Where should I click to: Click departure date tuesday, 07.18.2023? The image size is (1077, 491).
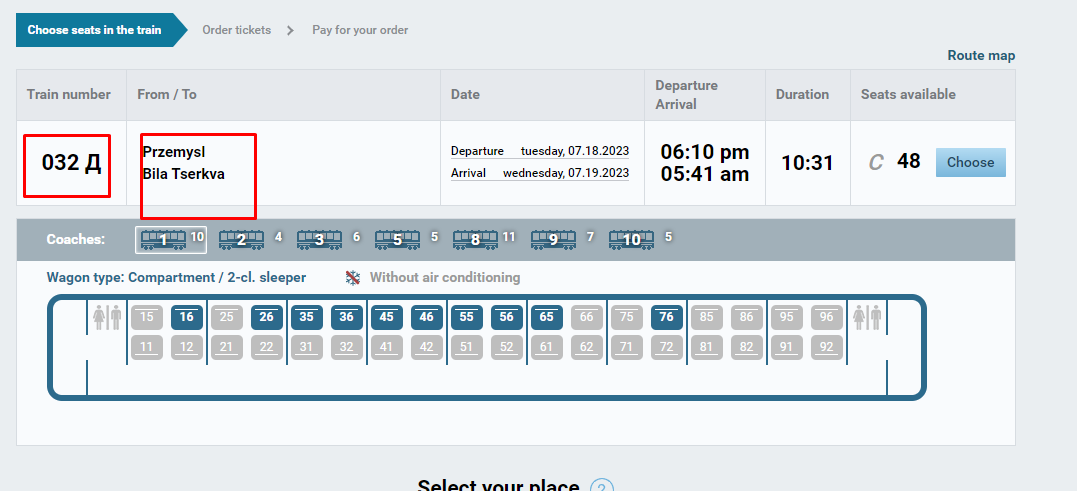coord(575,151)
